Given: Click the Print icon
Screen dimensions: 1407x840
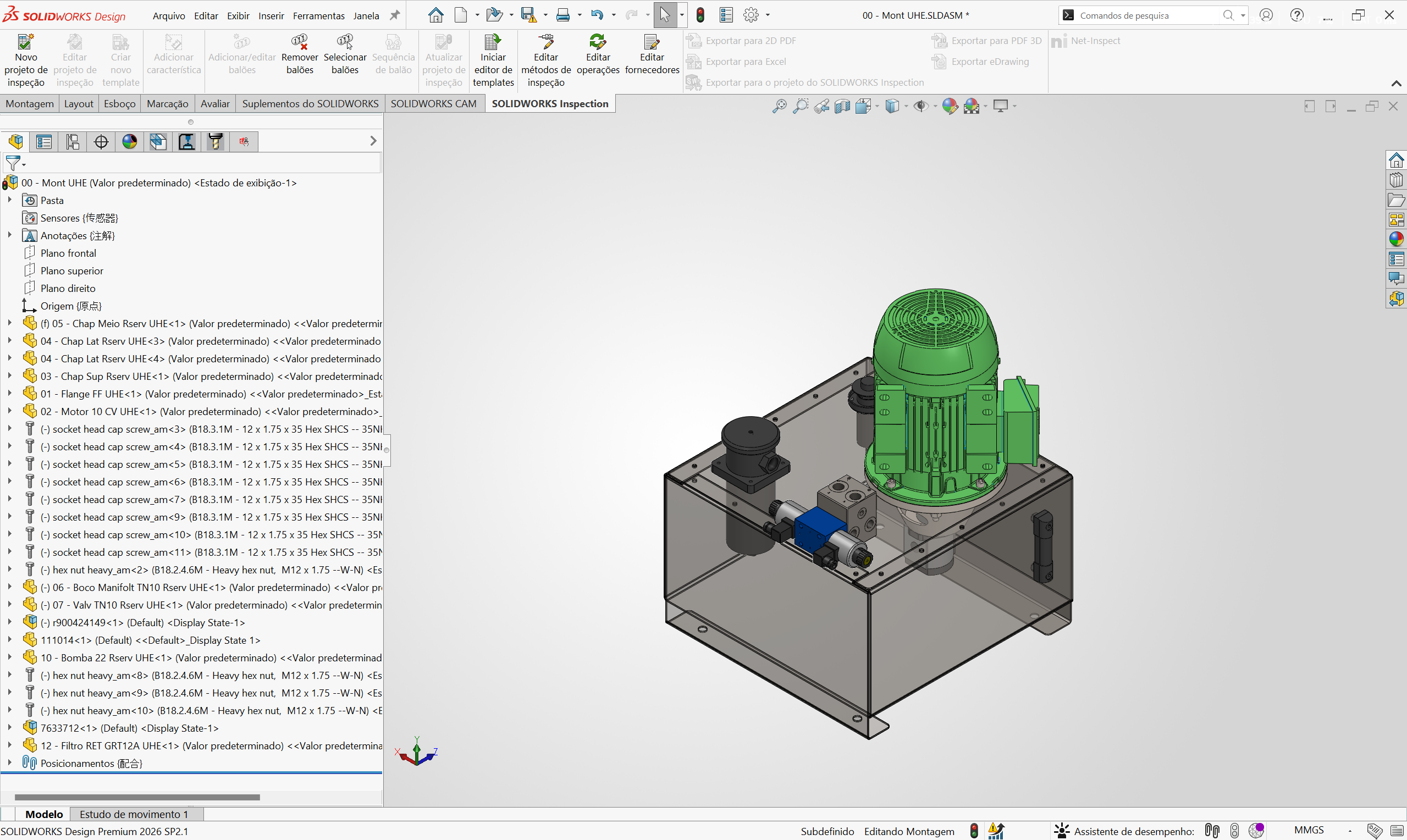Looking at the screenshot, I should [x=562, y=15].
